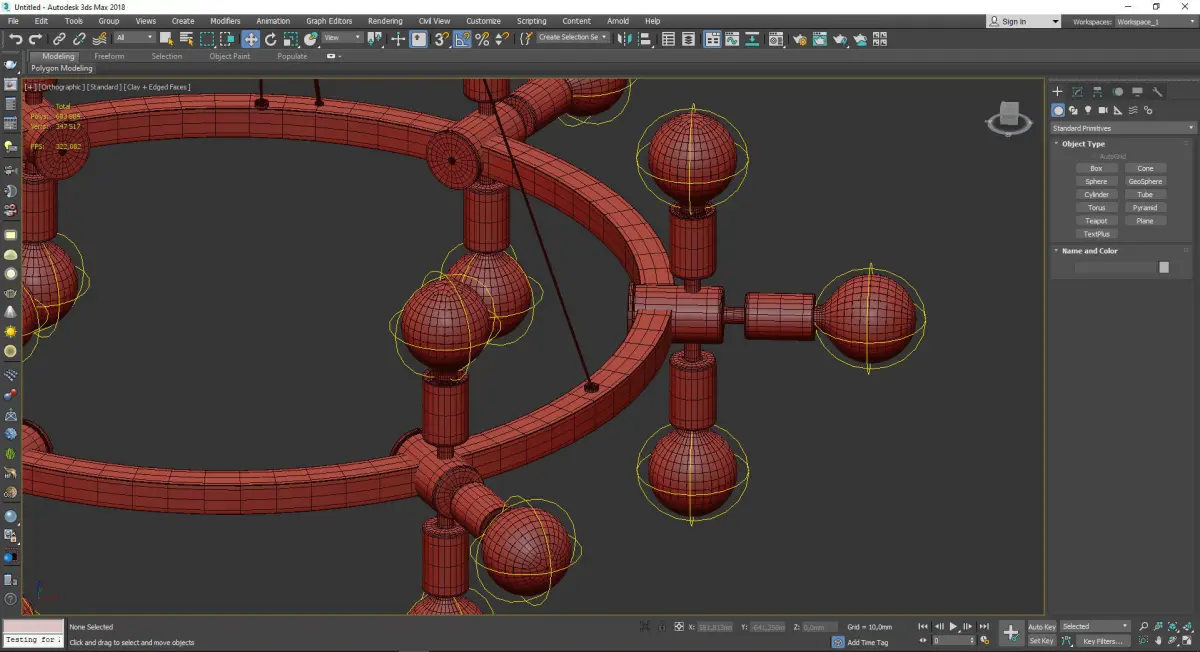Toggle the Angle Snap button
1200x652 pixels.
coord(462,39)
